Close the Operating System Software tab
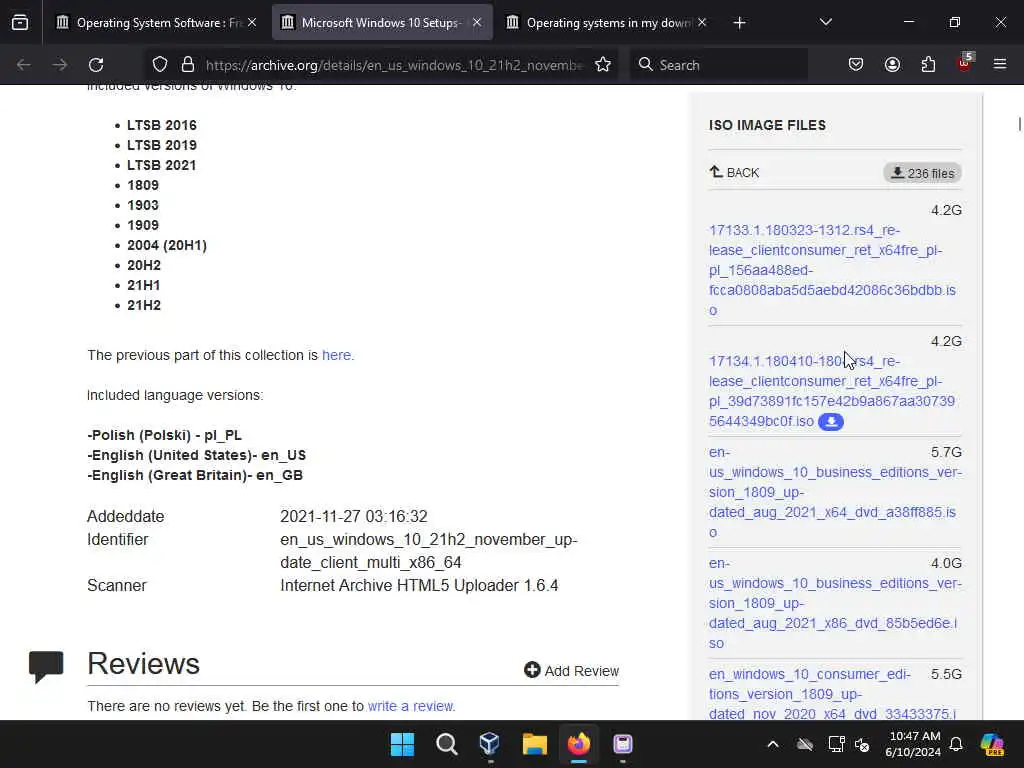The width and height of the screenshot is (1024, 768). (252, 23)
